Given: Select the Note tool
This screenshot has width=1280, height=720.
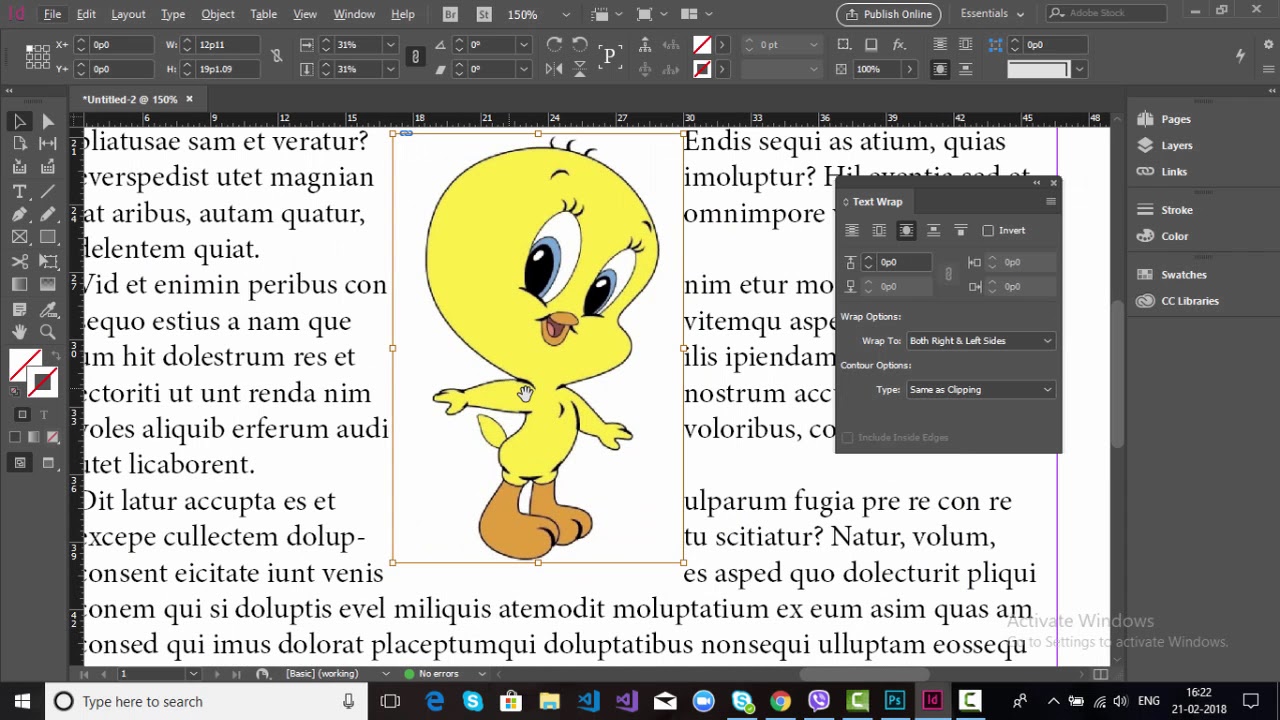Looking at the screenshot, I should tap(19, 308).
